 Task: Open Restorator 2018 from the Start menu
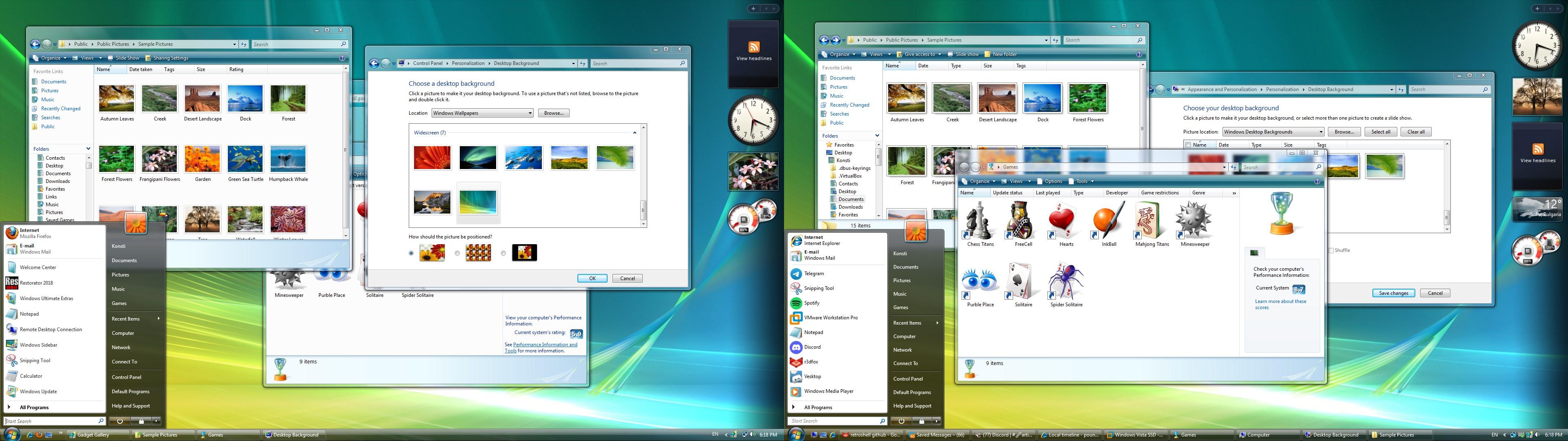click(36, 283)
